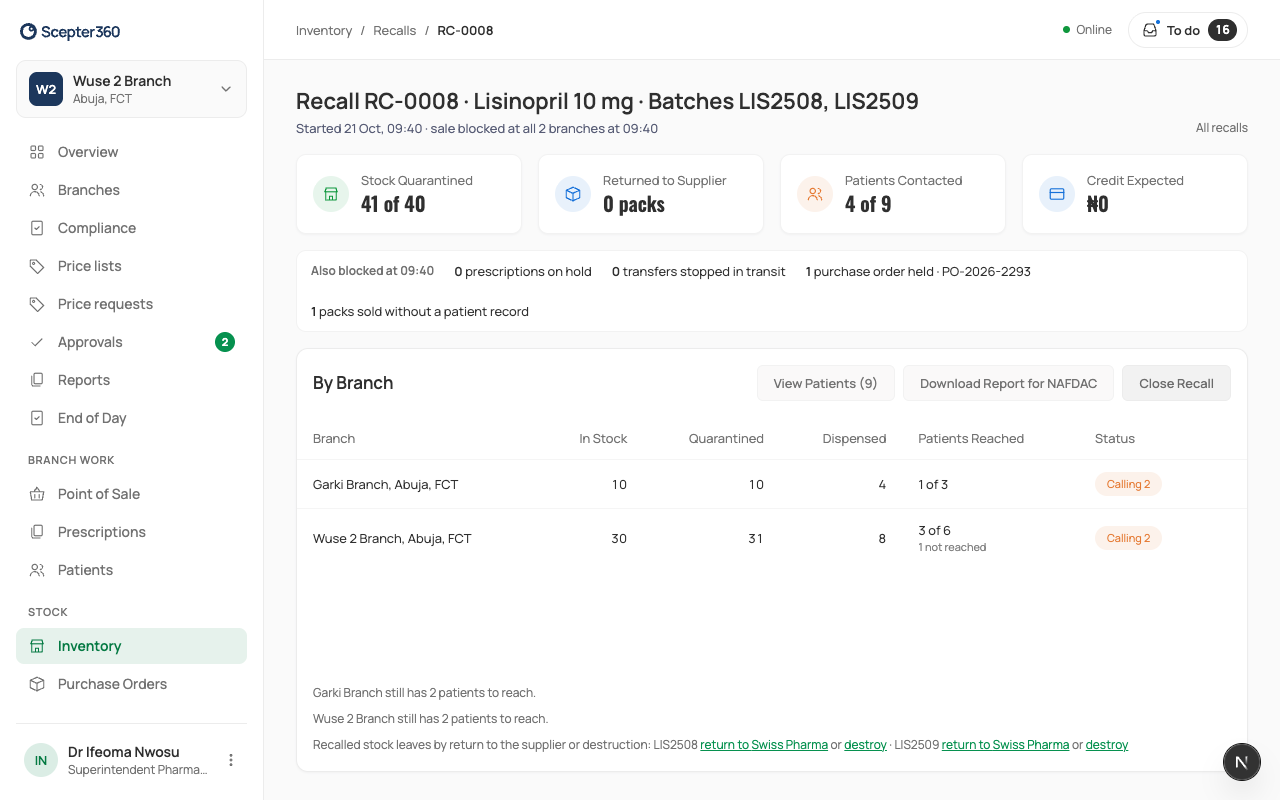Click Calling 2 status for Wuse 2 Branch

tap(1128, 538)
